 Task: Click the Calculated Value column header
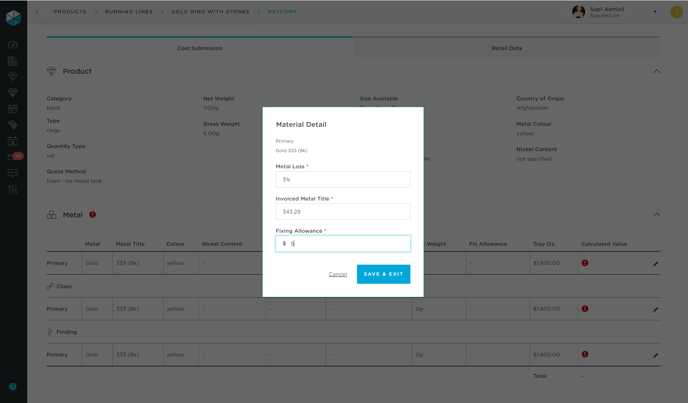(x=604, y=244)
